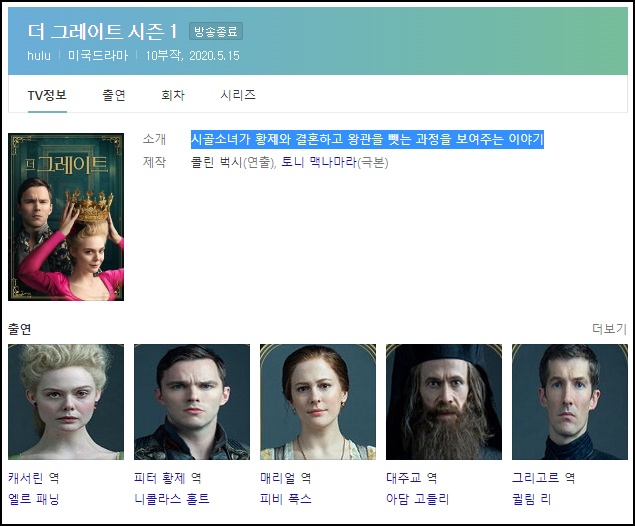Screen dimensions: 635x526
Task: Open the 시리즈 tab
Action: (x=238, y=96)
